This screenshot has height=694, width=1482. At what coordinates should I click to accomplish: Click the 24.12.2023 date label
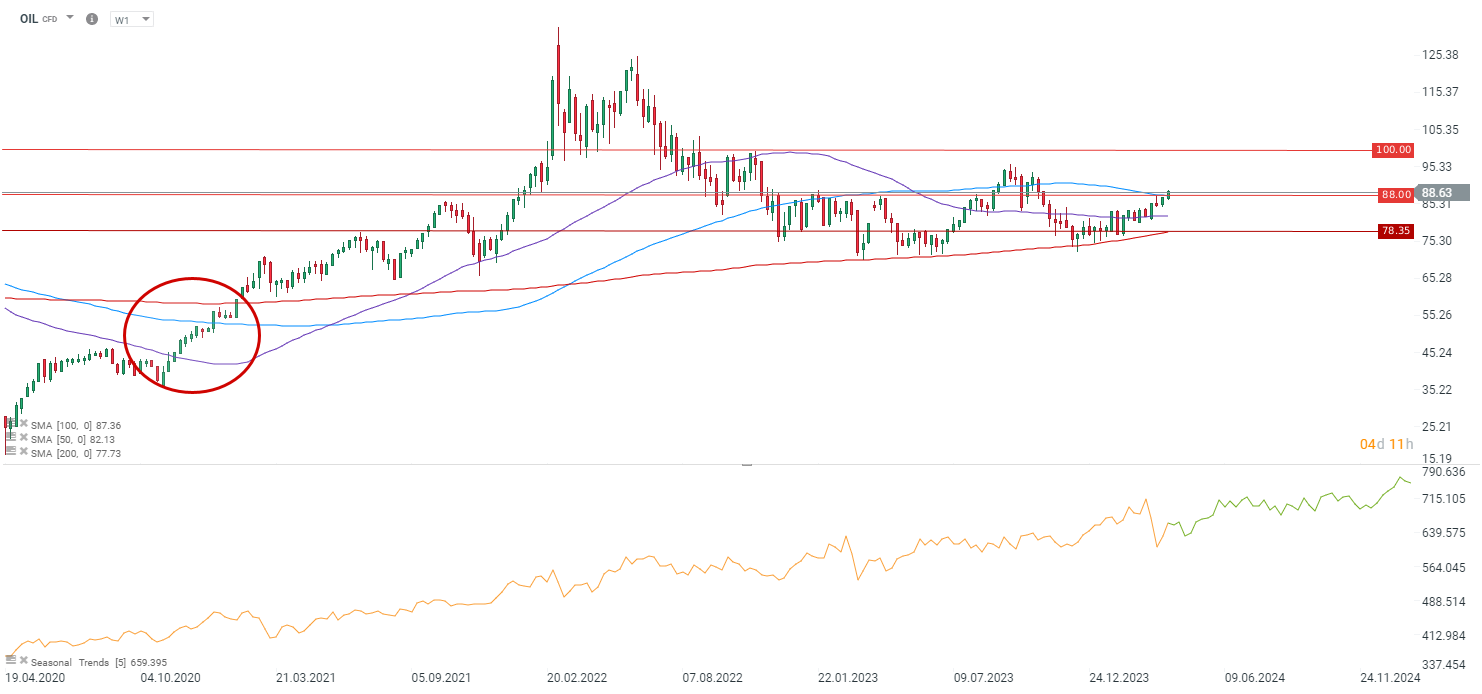1119,679
